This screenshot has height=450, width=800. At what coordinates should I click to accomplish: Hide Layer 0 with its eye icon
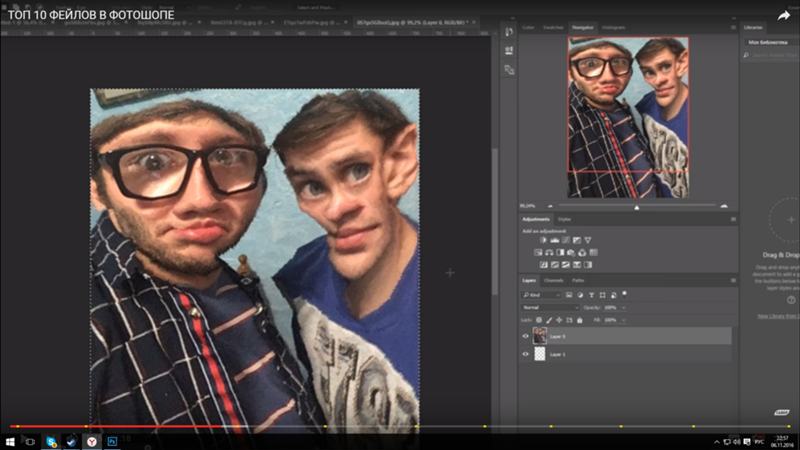pos(526,336)
